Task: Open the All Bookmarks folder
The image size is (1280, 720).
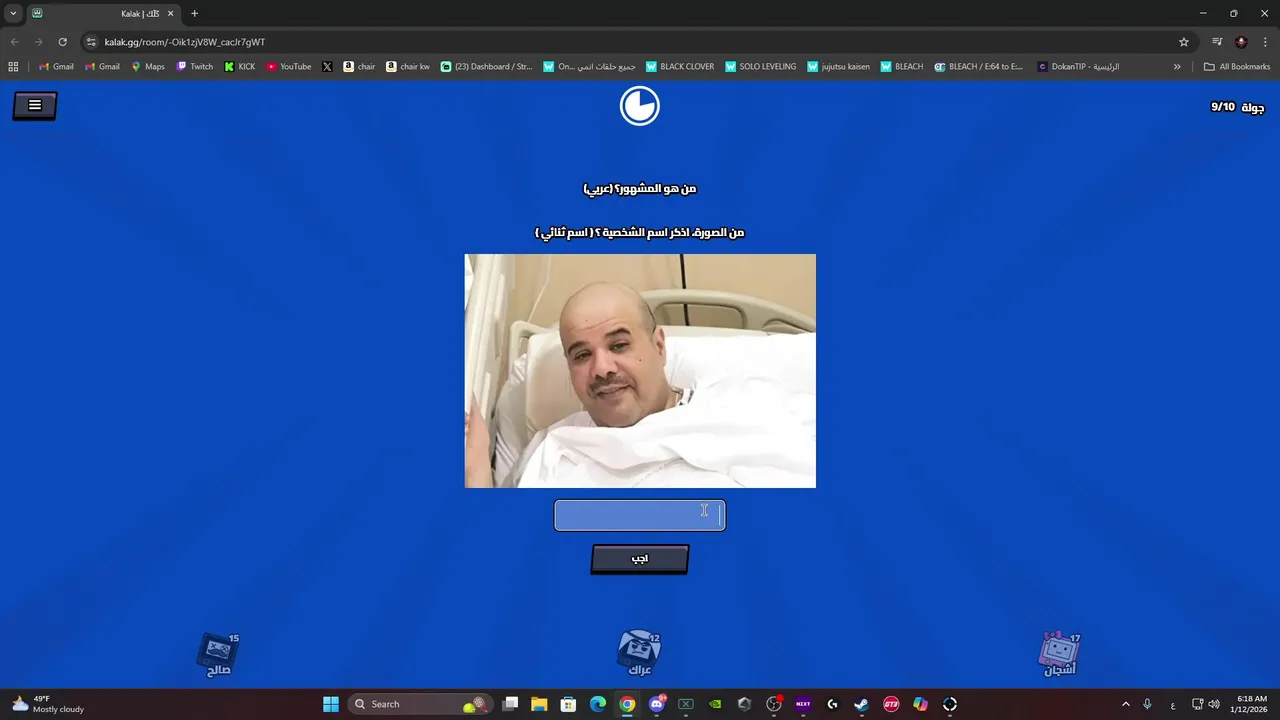Action: click(x=1237, y=67)
